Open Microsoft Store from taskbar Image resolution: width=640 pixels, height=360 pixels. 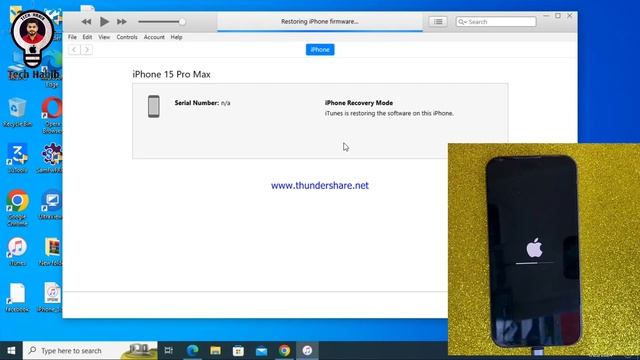tap(238, 351)
